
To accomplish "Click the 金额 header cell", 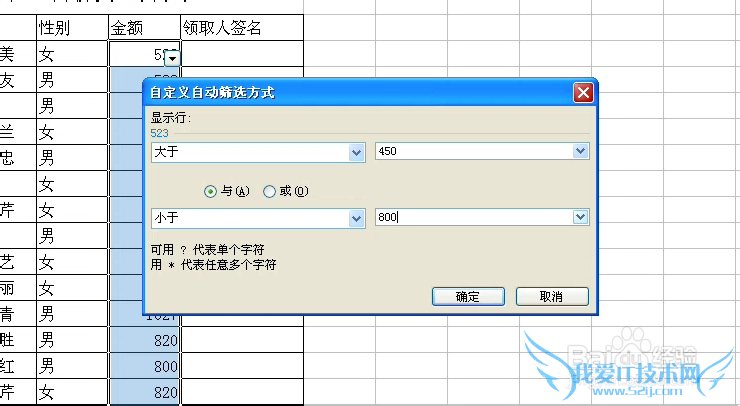I will click(x=144, y=27).
